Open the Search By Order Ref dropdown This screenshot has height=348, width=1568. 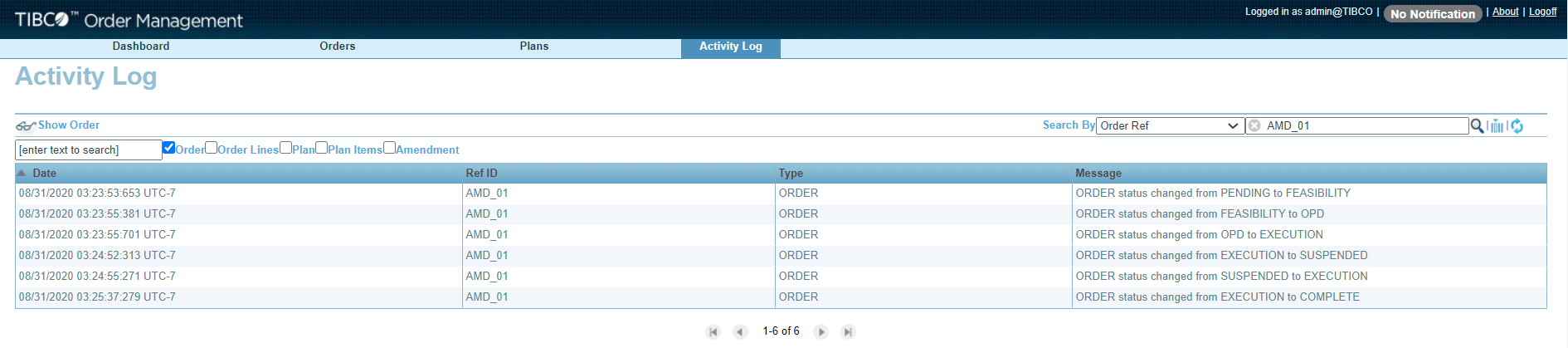point(1170,125)
